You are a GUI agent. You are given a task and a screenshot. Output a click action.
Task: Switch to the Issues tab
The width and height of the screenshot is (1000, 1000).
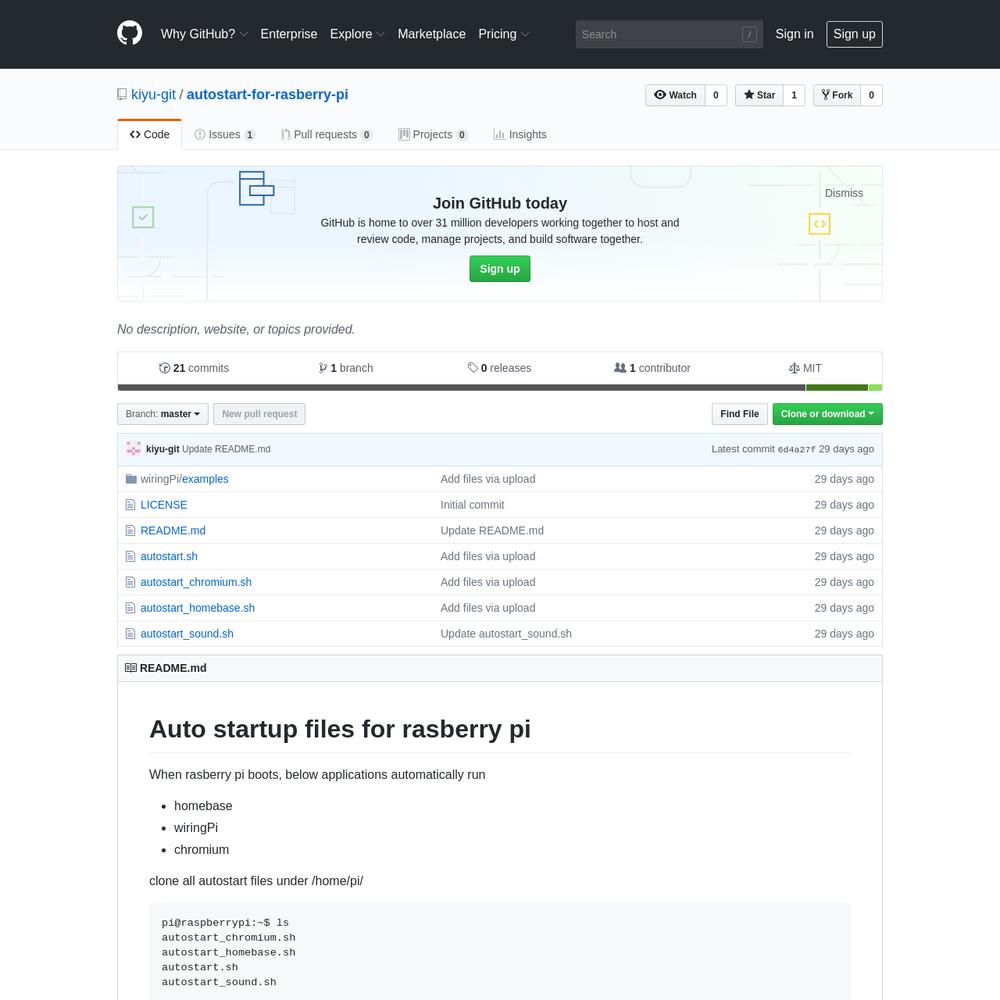224,135
